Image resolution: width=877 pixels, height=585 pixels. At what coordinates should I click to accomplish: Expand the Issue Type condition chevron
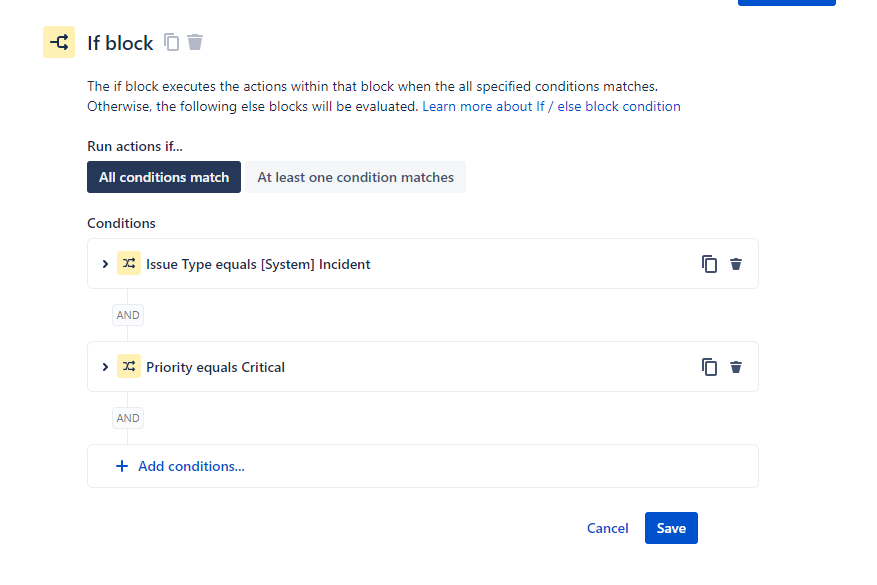tap(105, 264)
